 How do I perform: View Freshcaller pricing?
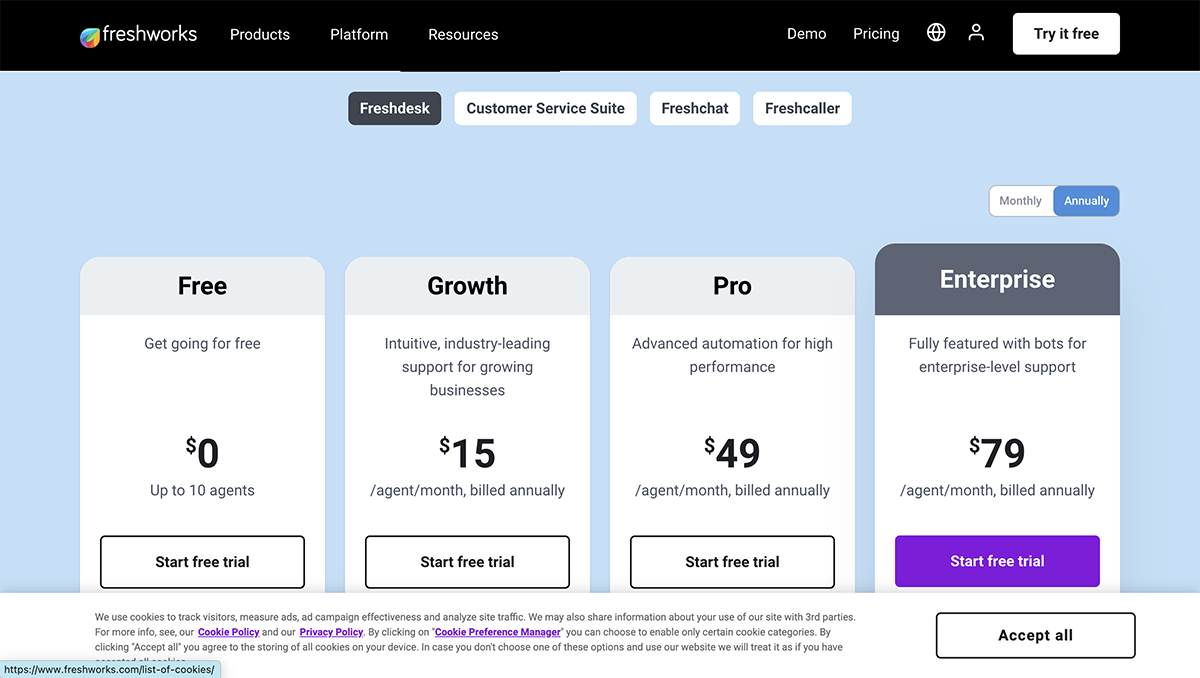[802, 108]
